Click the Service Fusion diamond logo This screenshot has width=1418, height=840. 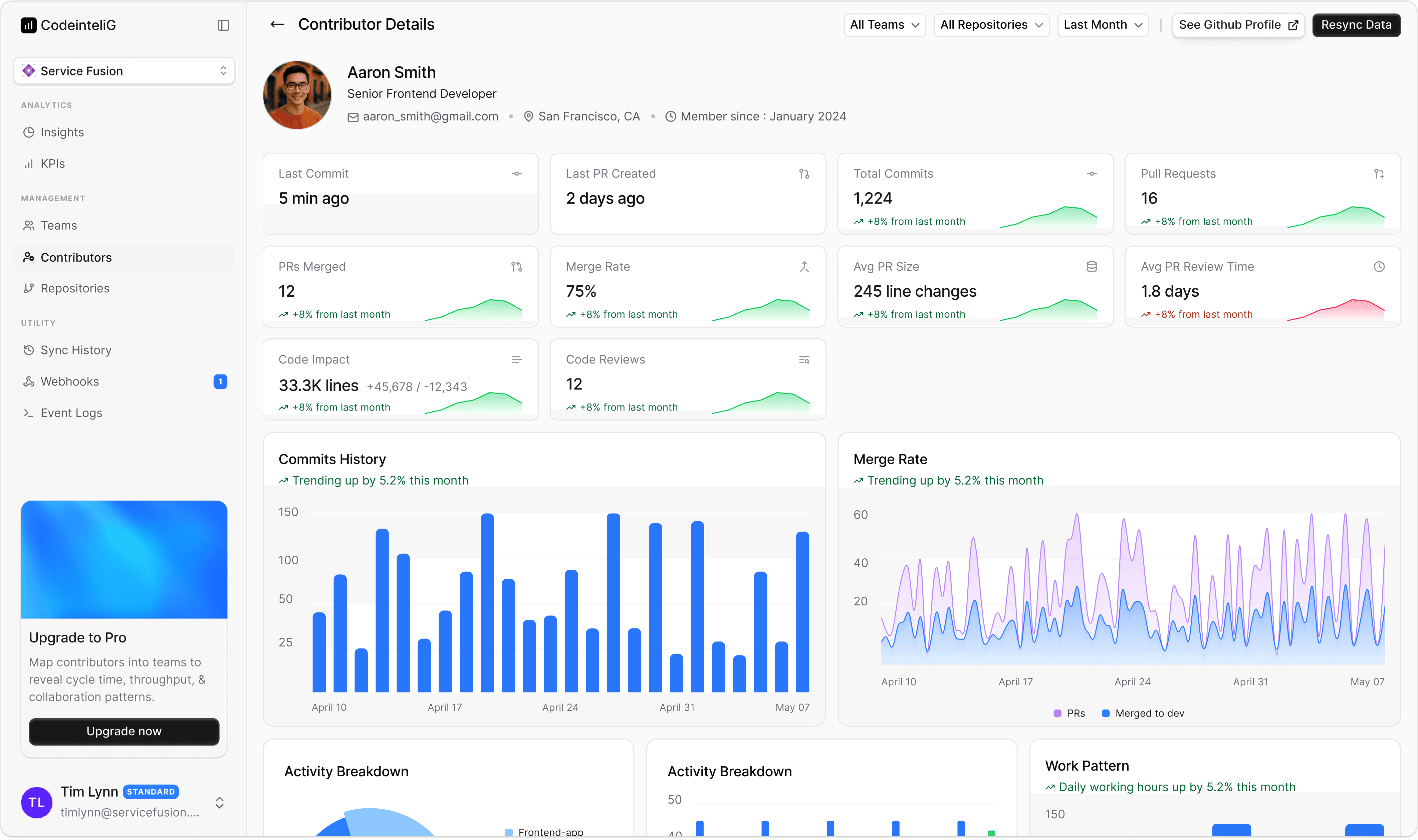point(29,71)
